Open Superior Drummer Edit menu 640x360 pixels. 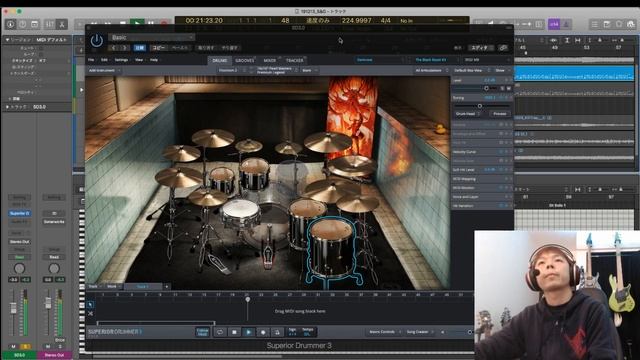click(x=104, y=60)
